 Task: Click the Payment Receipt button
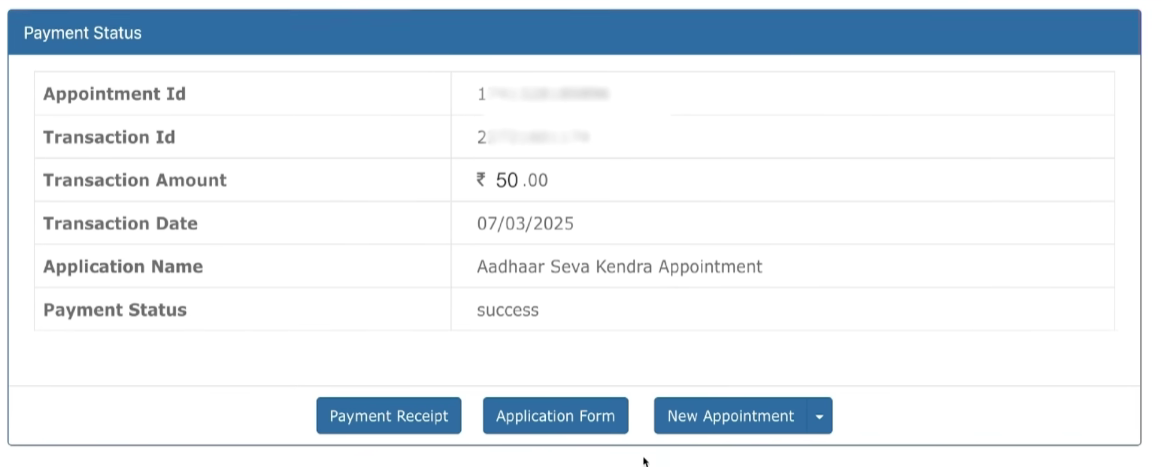point(389,416)
